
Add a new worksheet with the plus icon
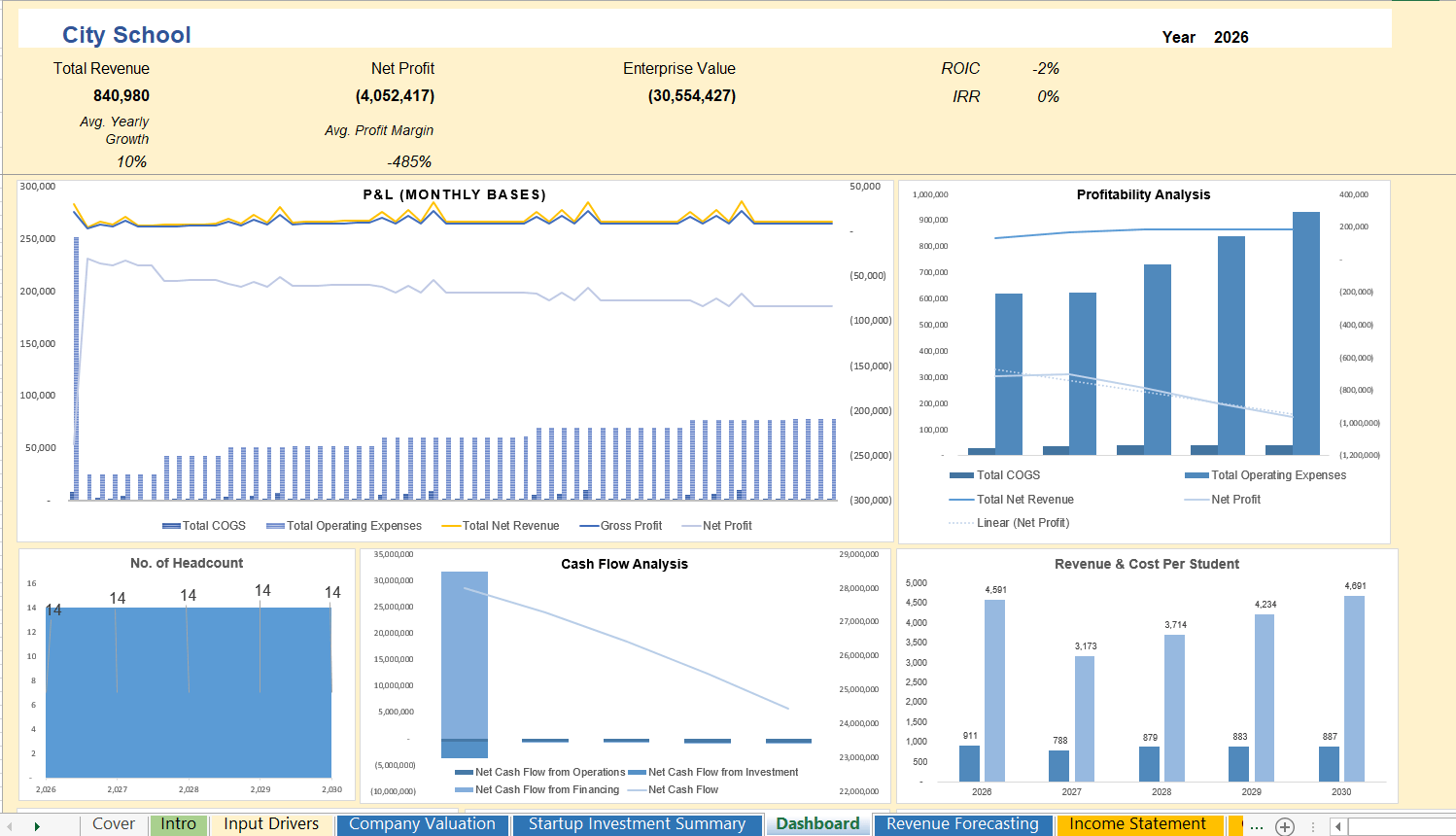click(x=1283, y=824)
